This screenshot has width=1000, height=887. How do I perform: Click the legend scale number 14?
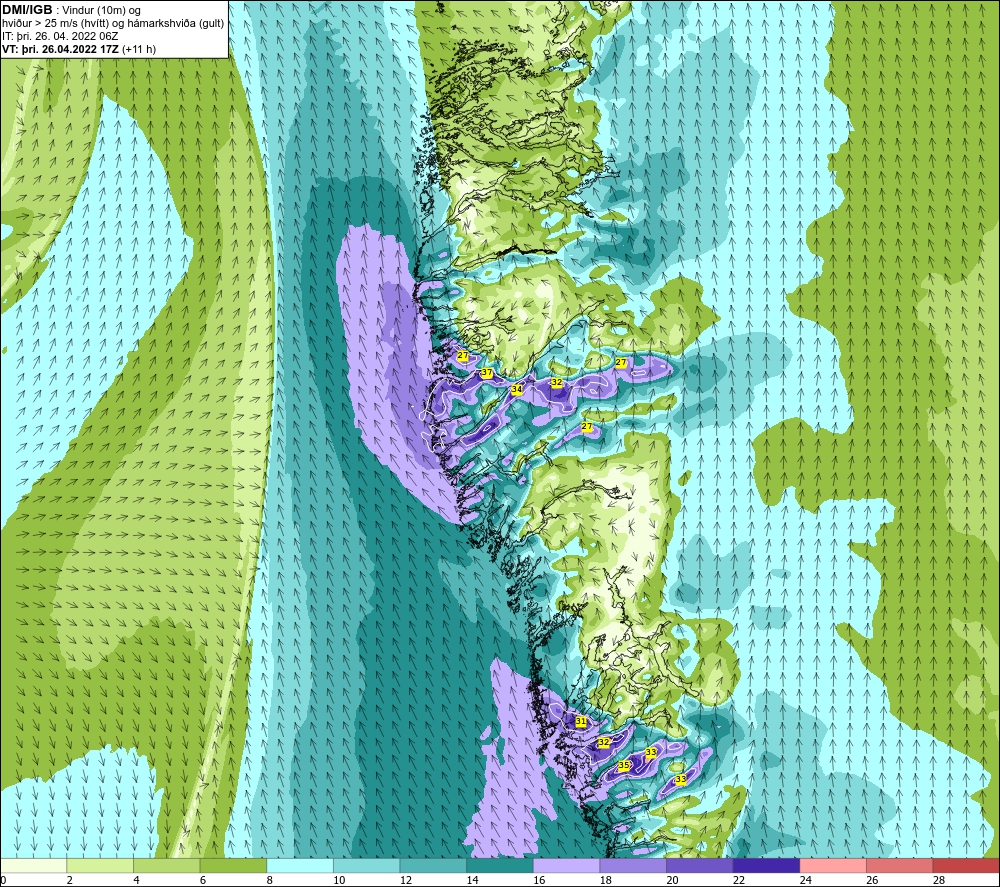[x=472, y=880]
